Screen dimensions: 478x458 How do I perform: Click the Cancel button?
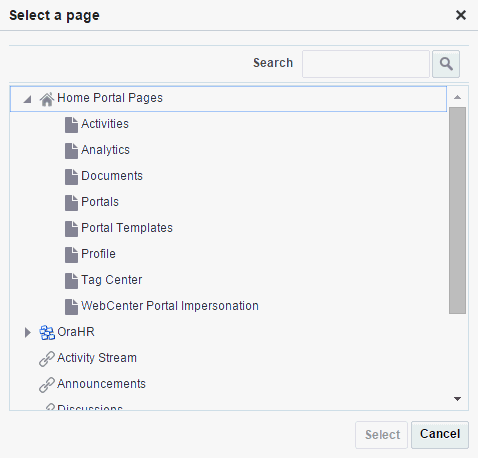440,435
